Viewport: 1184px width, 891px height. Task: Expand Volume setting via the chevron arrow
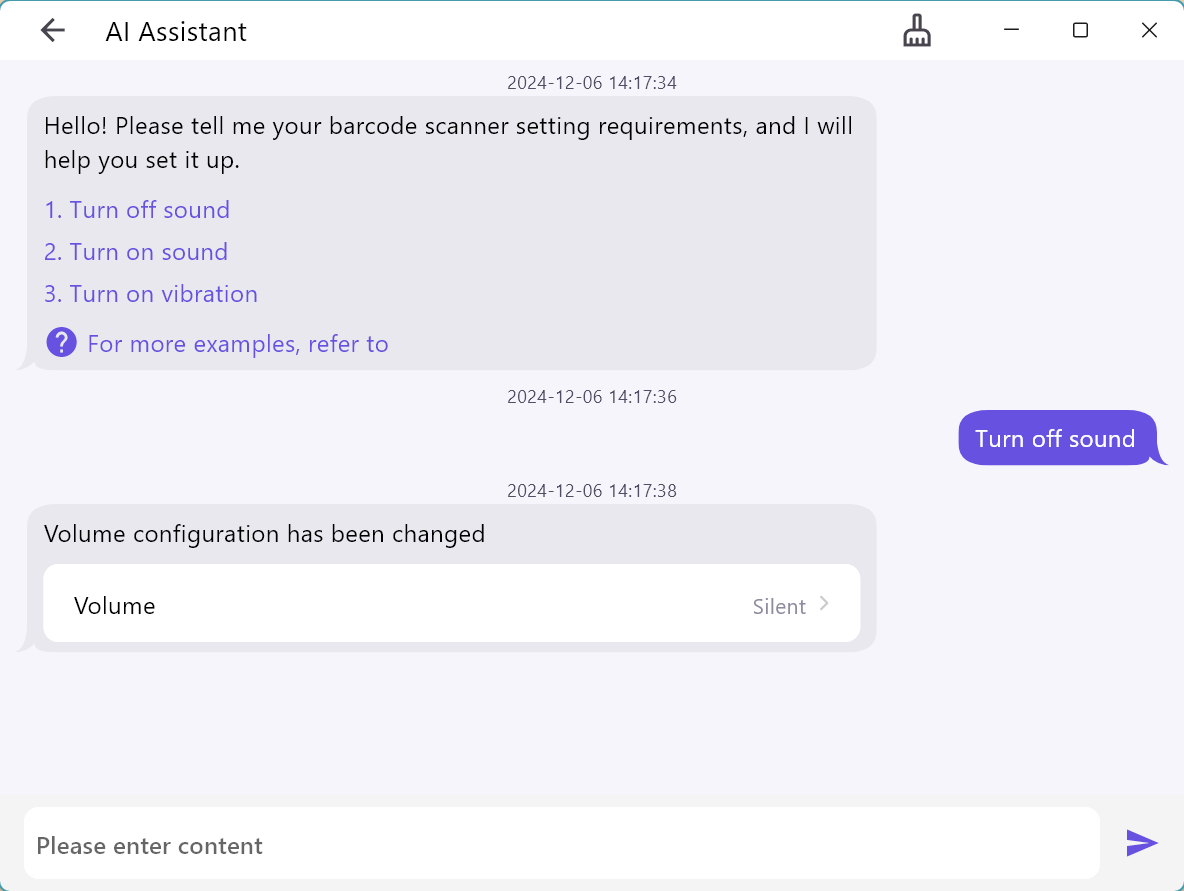824,603
